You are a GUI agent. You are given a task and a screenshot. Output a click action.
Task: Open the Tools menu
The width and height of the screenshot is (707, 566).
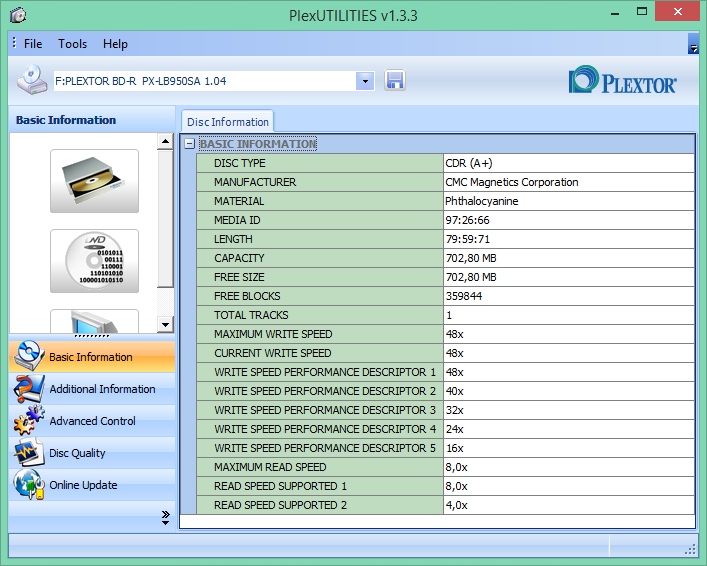(72, 44)
